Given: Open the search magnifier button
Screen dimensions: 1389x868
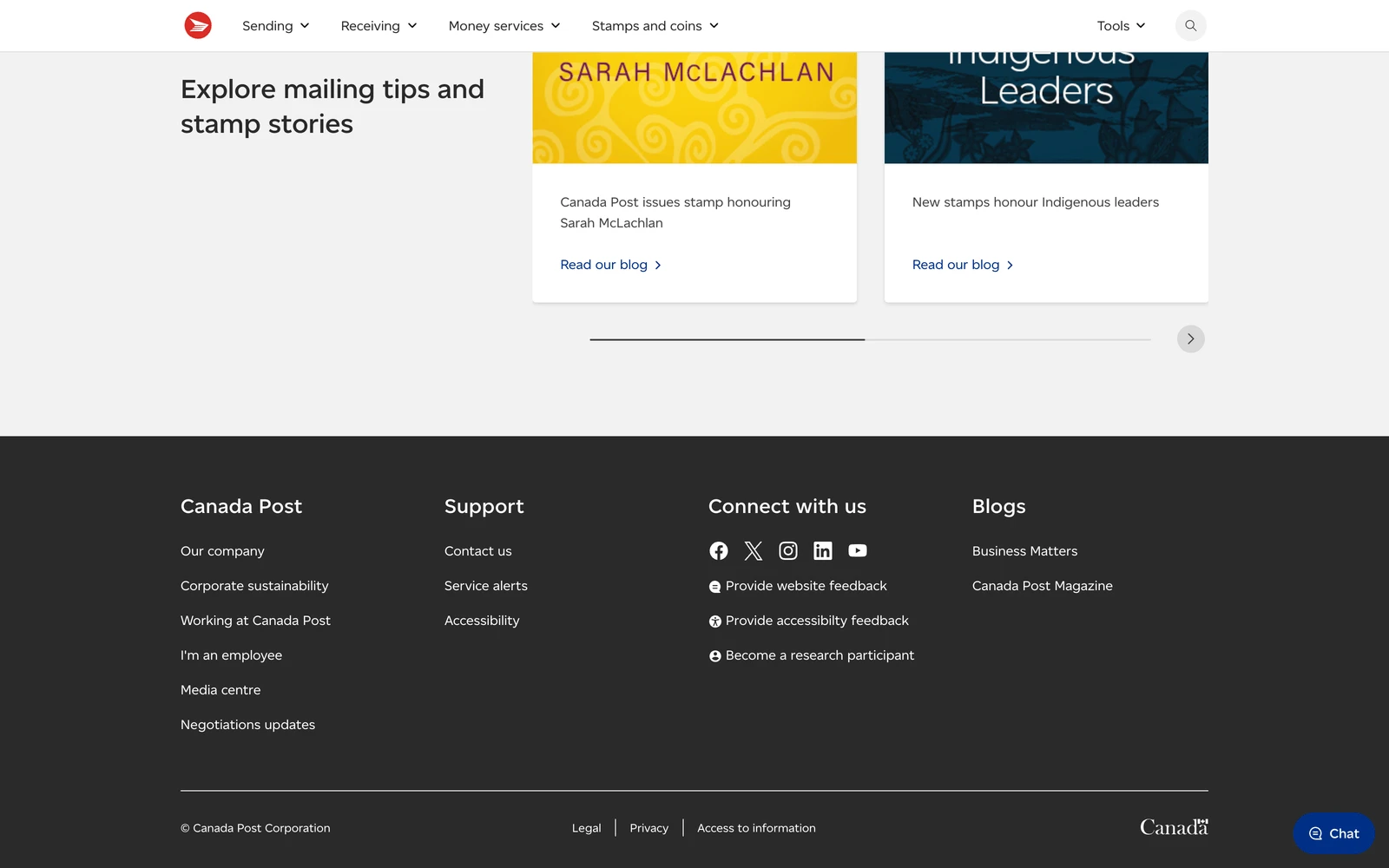Looking at the screenshot, I should click(1190, 25).
